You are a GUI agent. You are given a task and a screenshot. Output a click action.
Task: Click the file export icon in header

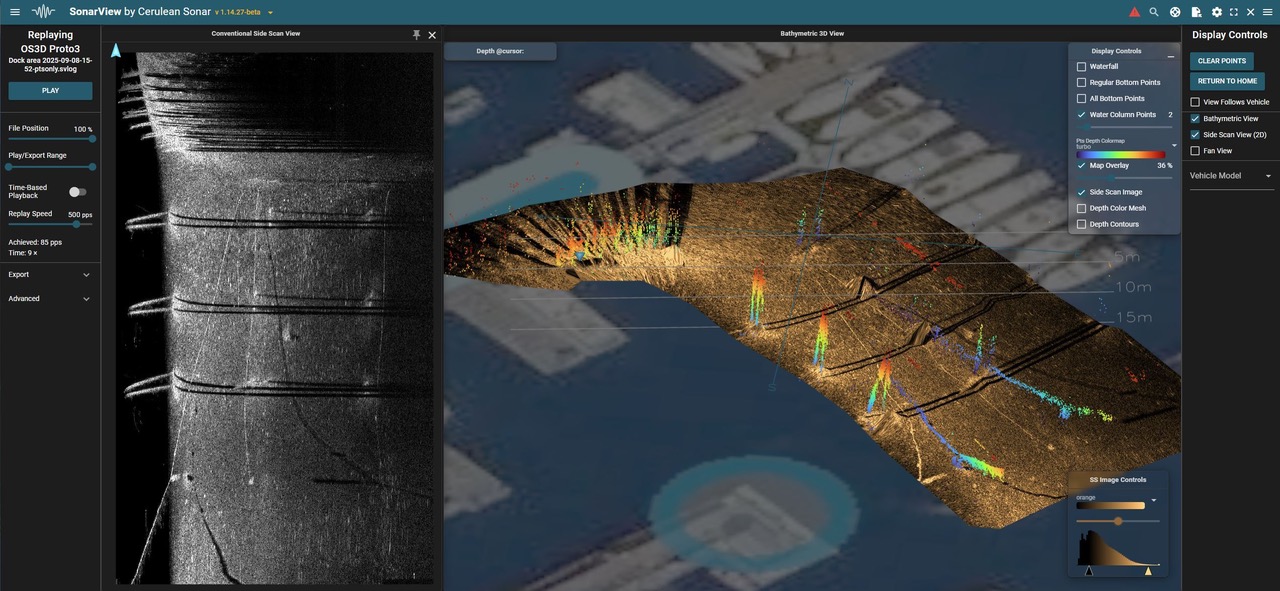click(1196, 12)
